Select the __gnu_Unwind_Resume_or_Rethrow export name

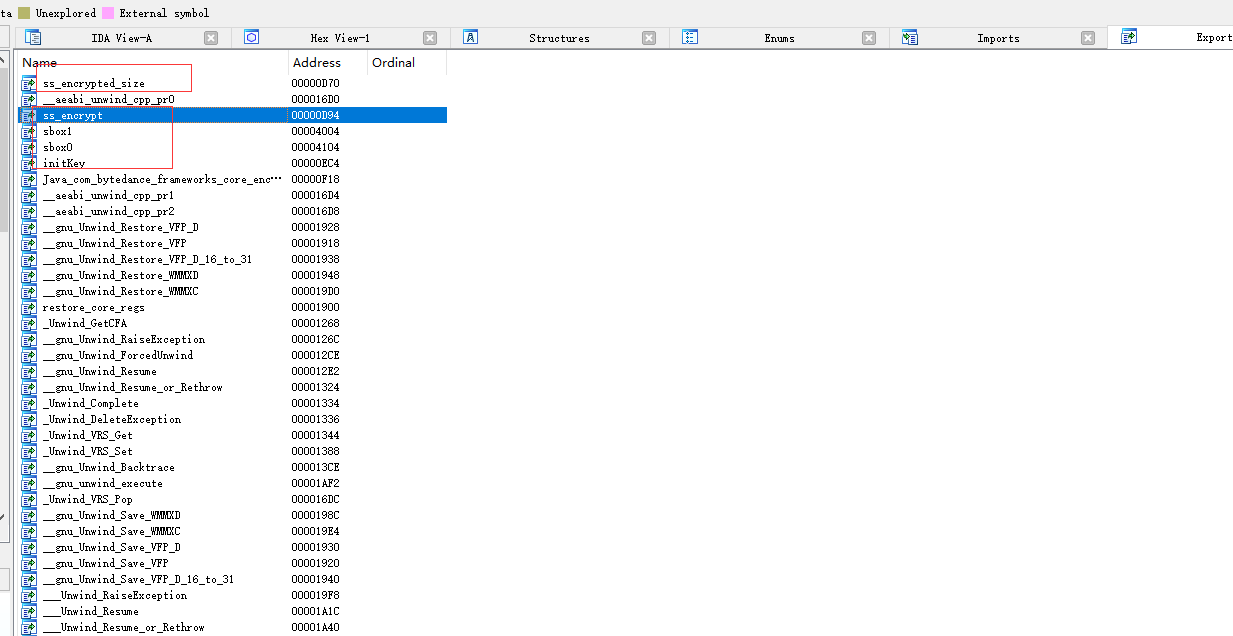[x=133, y=388]
